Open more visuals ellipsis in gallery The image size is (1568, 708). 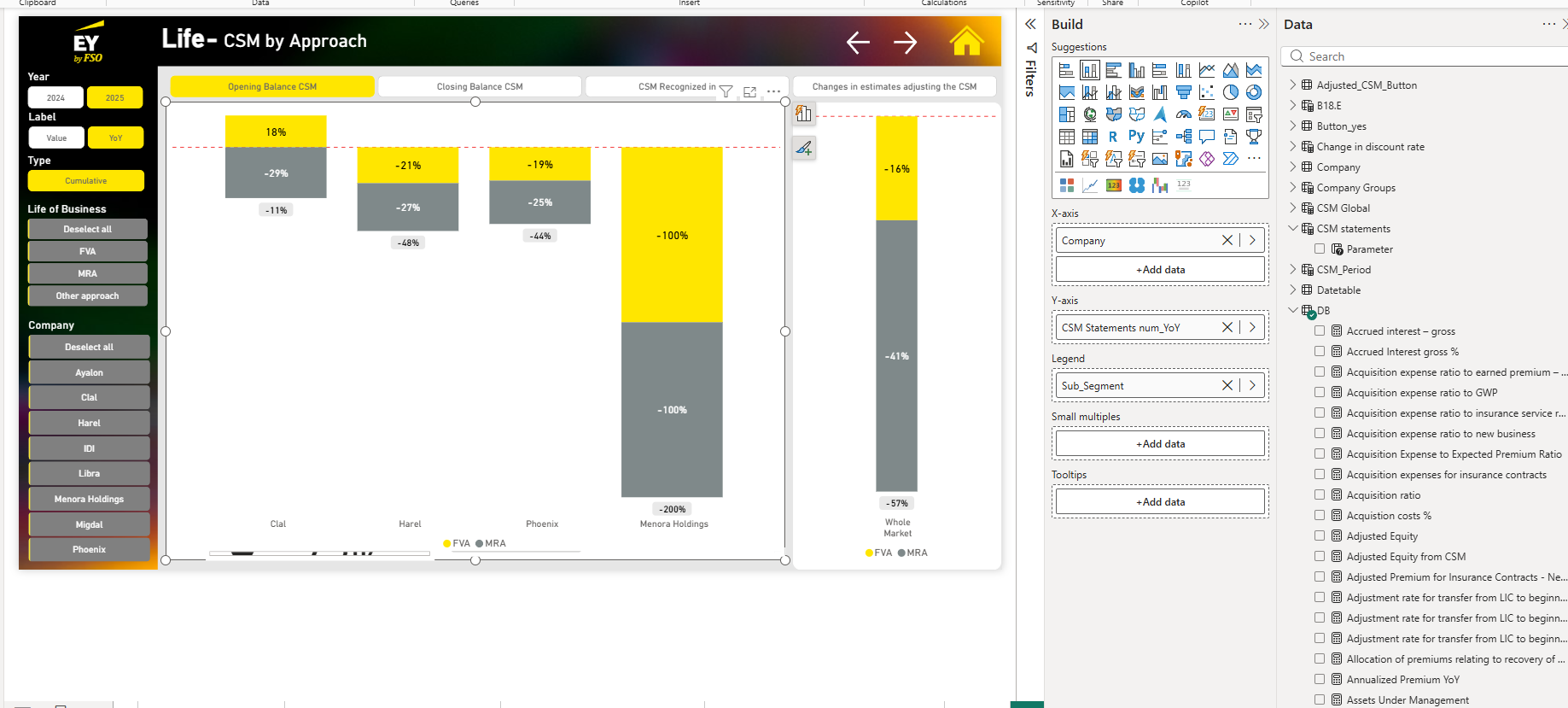coord(1253,159)
